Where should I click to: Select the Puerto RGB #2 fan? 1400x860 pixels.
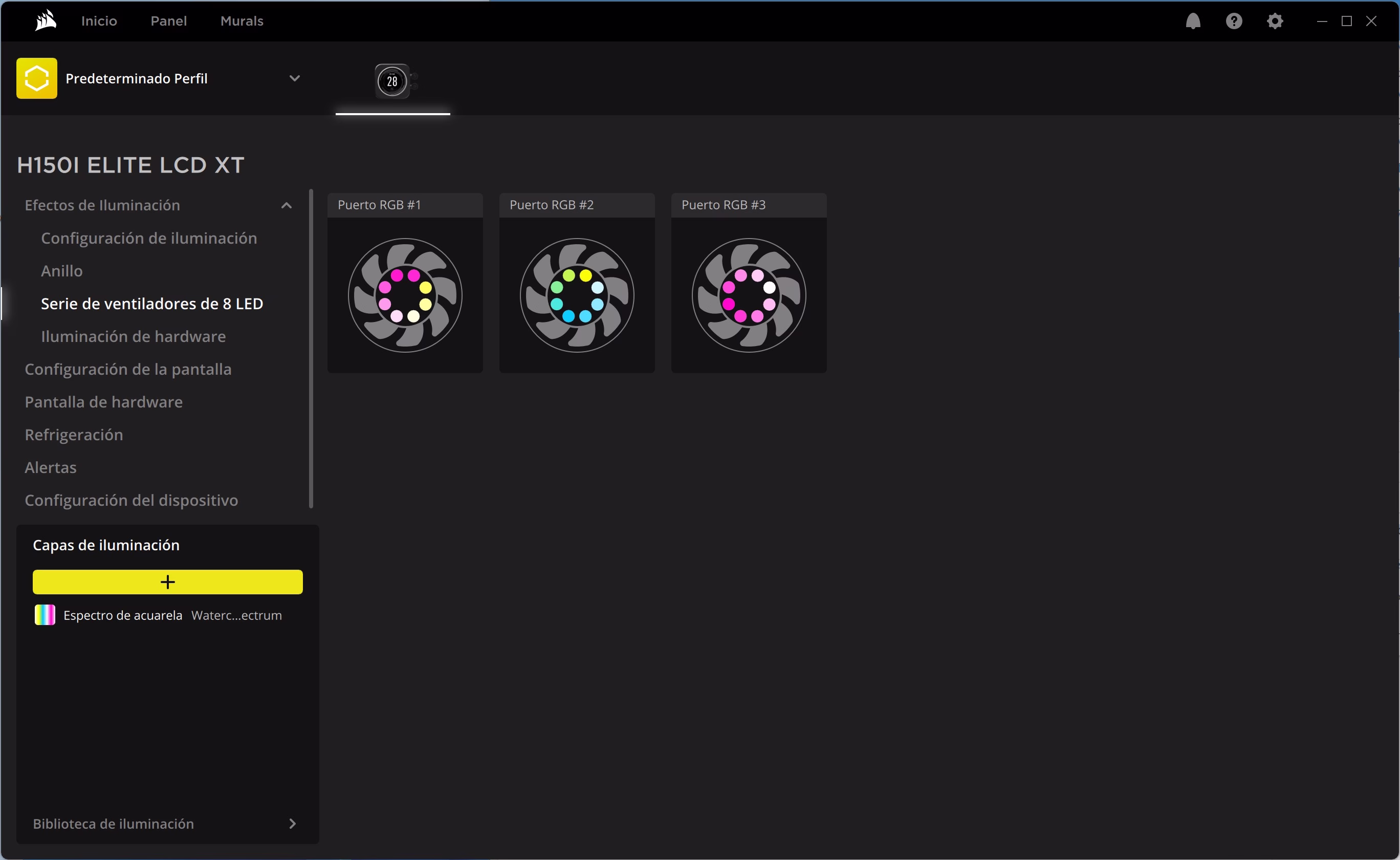coord(577,295)
